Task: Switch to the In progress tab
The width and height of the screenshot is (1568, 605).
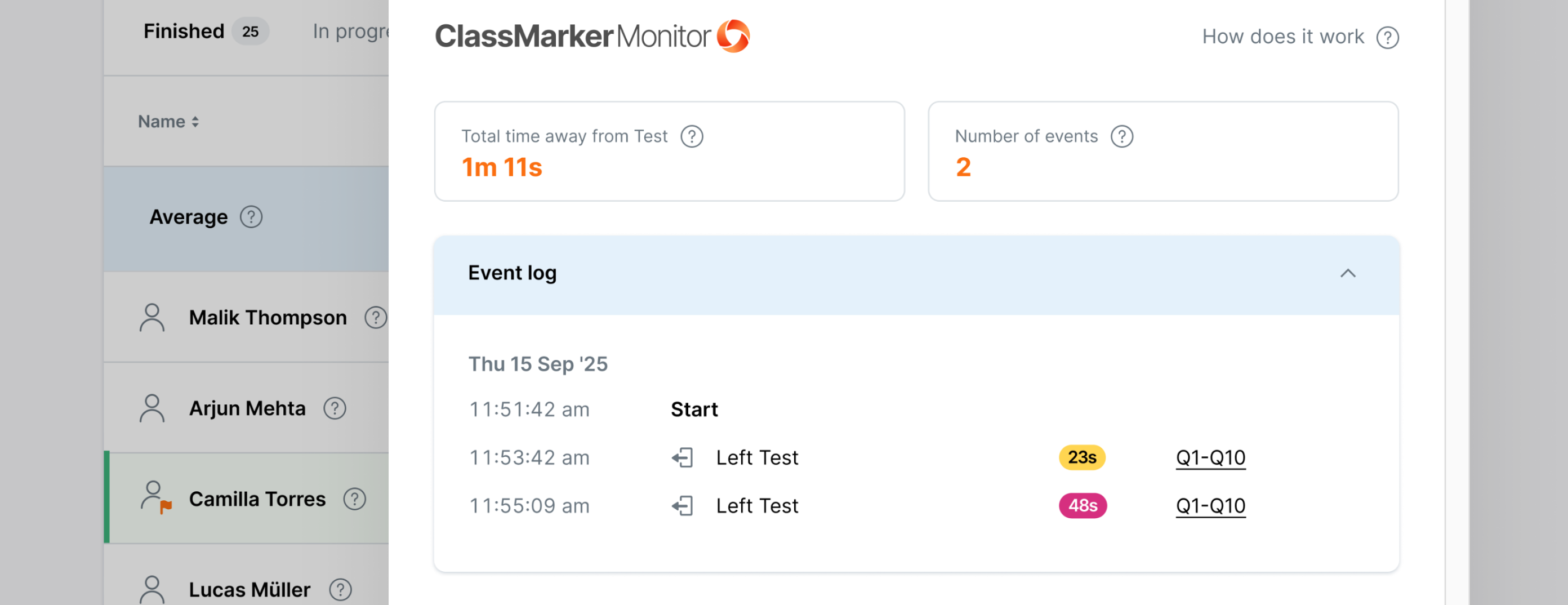Action: click(x=351, y=31)
